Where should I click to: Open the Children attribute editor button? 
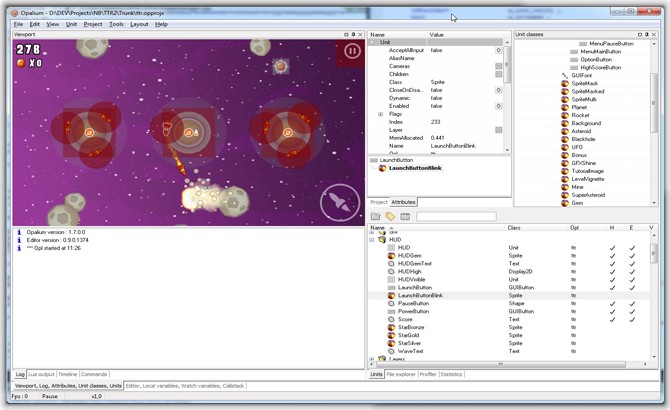(498, 74)
